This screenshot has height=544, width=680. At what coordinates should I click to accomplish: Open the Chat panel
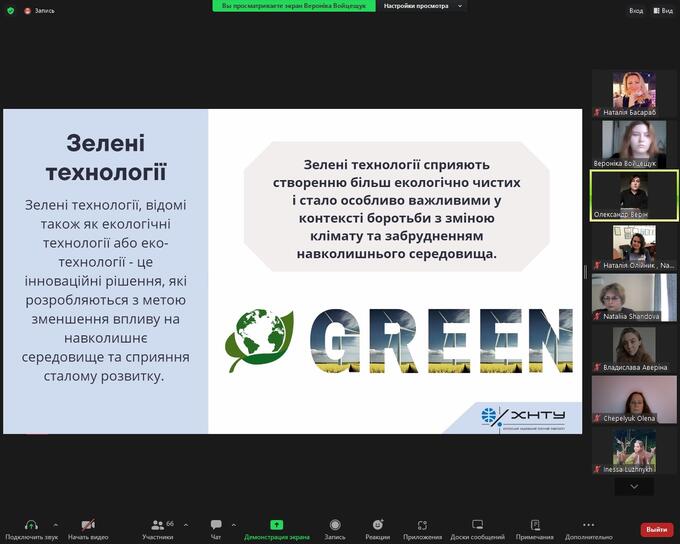[216, 525]
